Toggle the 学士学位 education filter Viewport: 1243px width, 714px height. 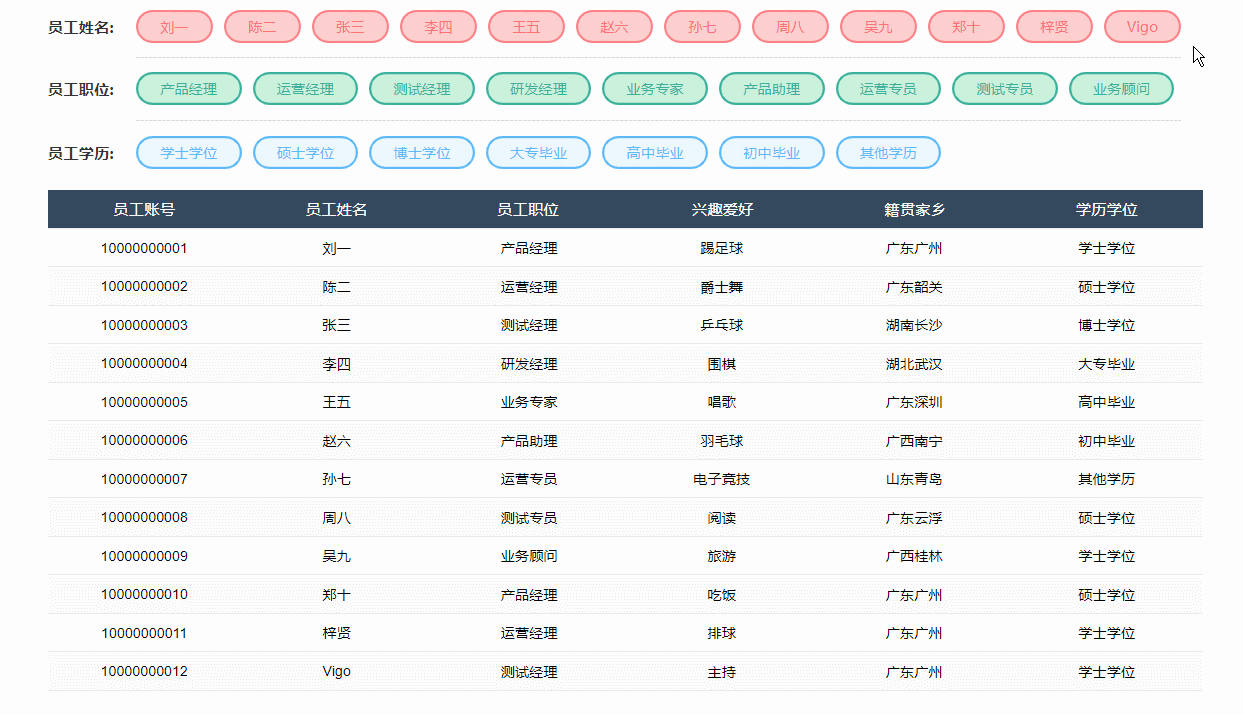pos(188,152)
